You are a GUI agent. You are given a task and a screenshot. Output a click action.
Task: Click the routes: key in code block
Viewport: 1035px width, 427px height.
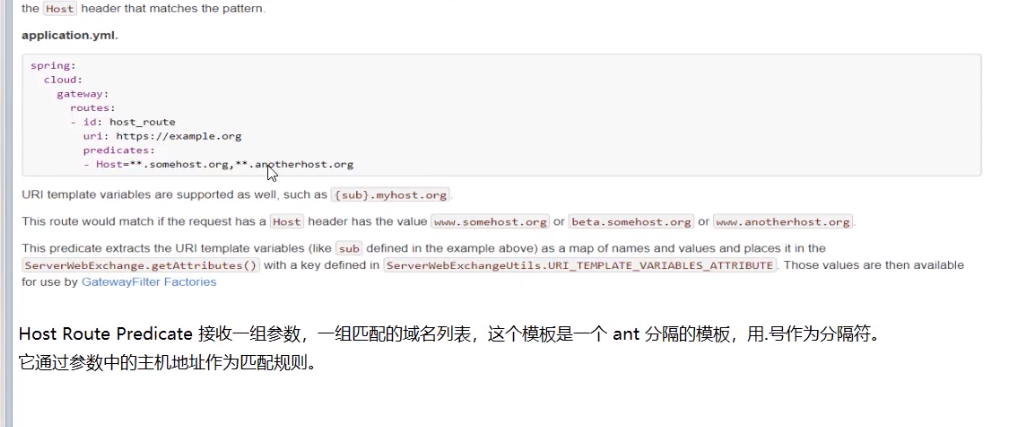(x=93, y=108)
